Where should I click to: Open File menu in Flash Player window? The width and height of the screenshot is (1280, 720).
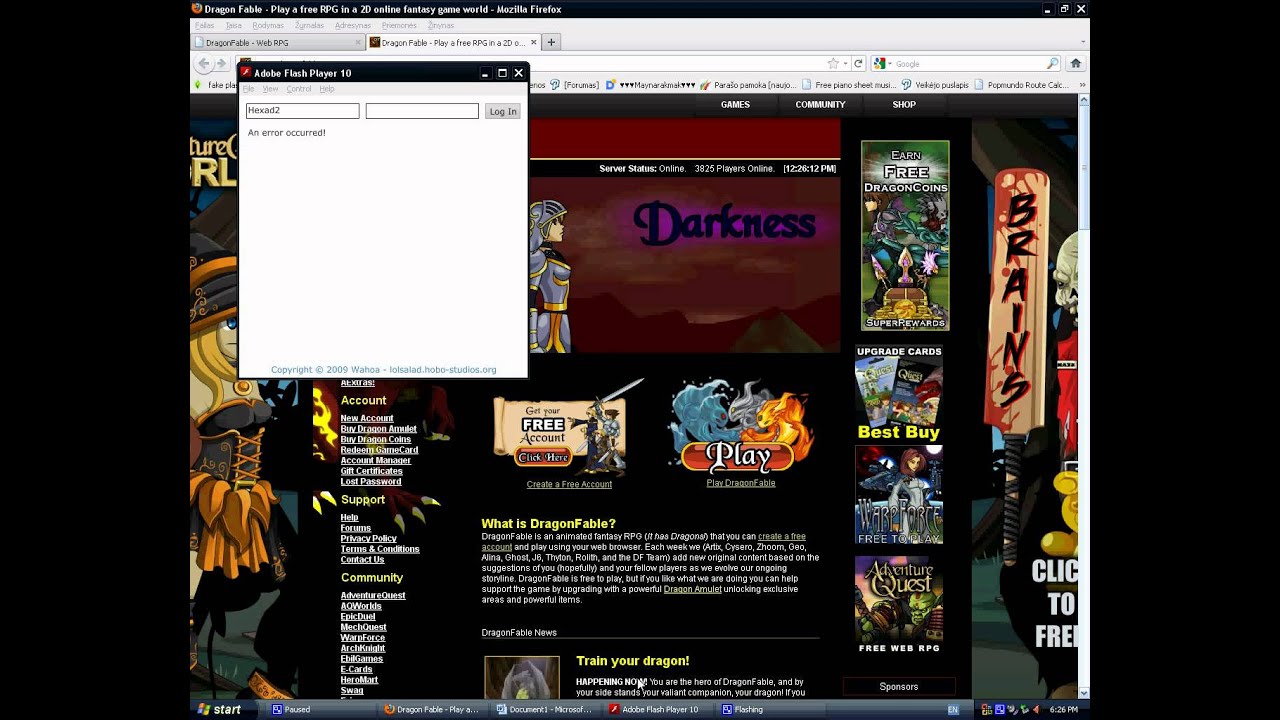(x=248, y=89)
